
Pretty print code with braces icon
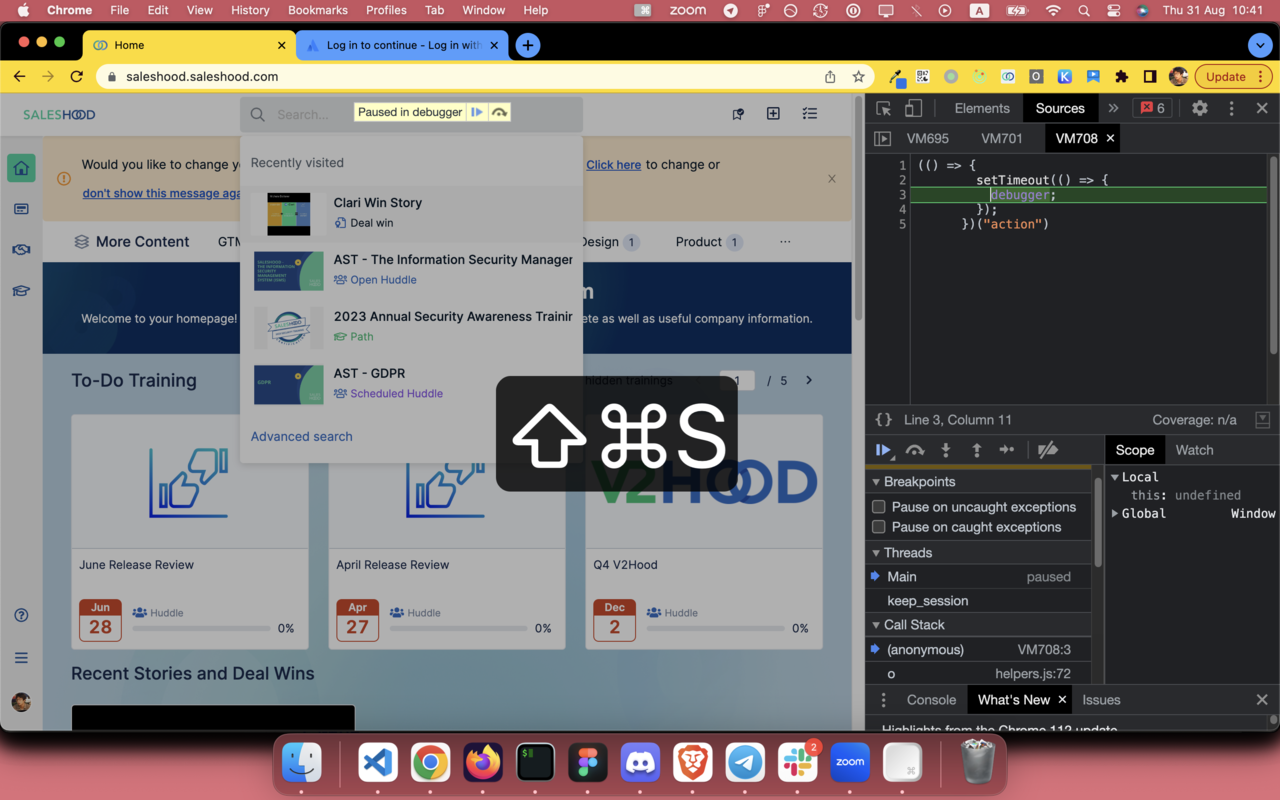point(883,420)
